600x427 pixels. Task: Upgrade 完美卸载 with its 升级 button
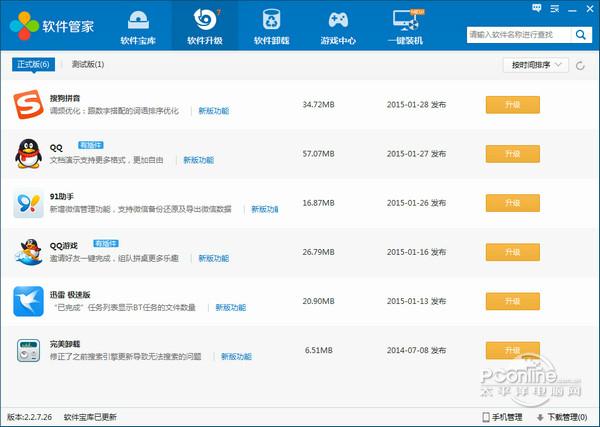click(x=513, y=350)
